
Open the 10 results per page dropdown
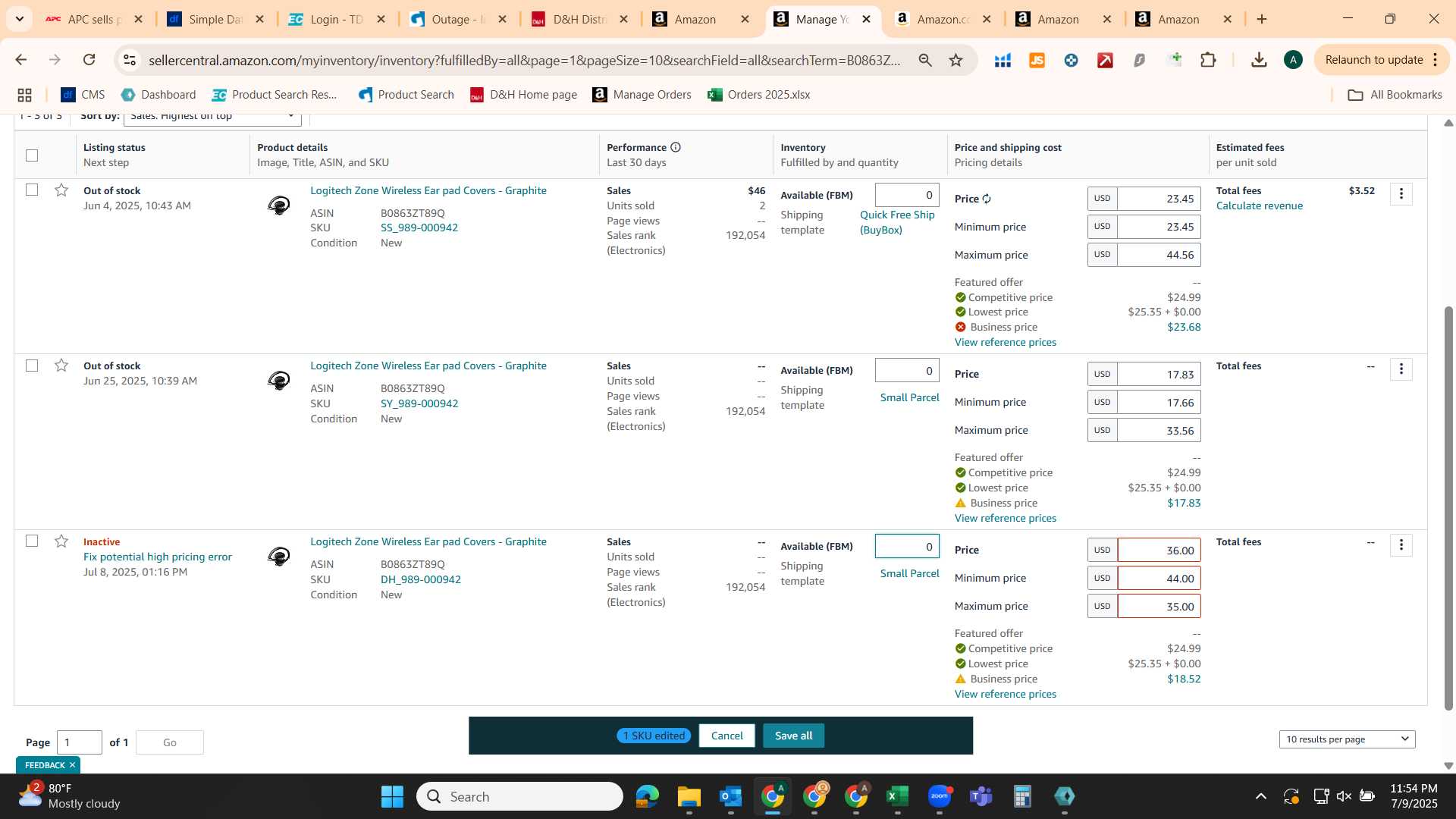(x=1347, y=739)
